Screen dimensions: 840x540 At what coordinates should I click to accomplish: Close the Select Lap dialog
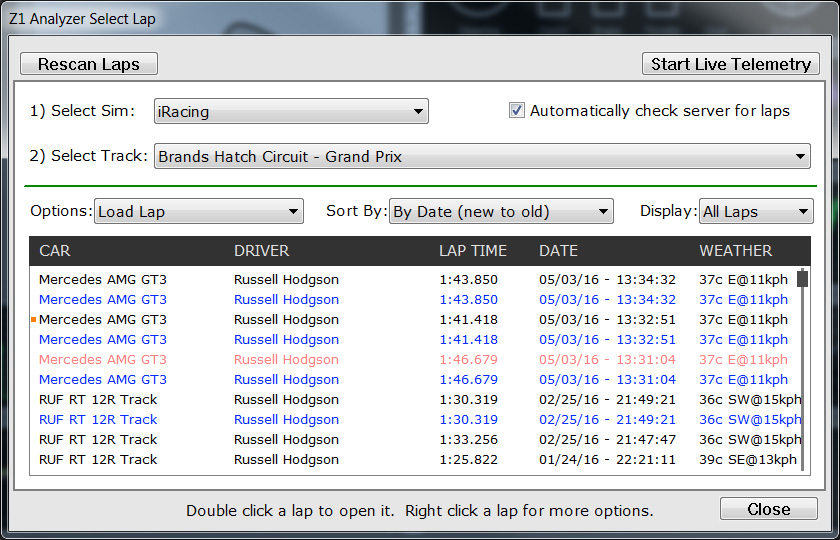pyautogui.click(x=769, y=509)
